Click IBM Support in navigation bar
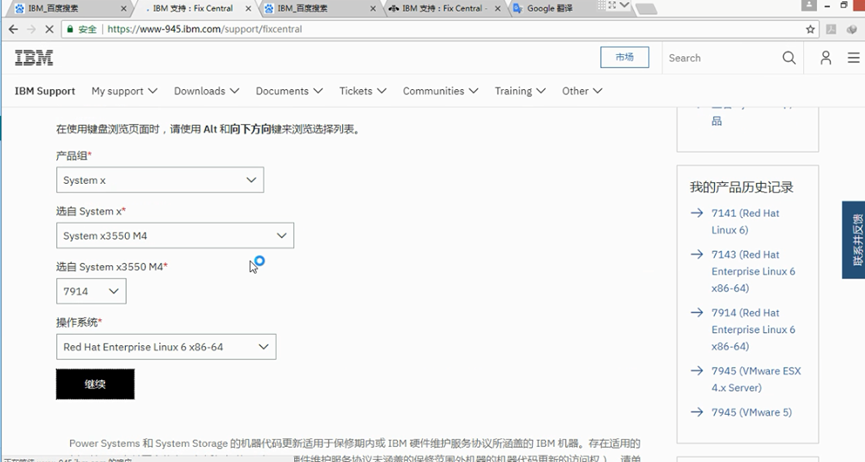Viewport: 865px width, 462px height. (45, 91)
